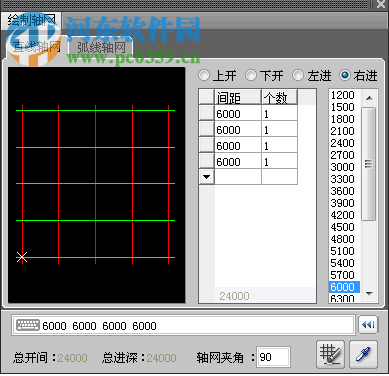Click the 轴网夹角 input field showing 90

[x=273, y=357]
